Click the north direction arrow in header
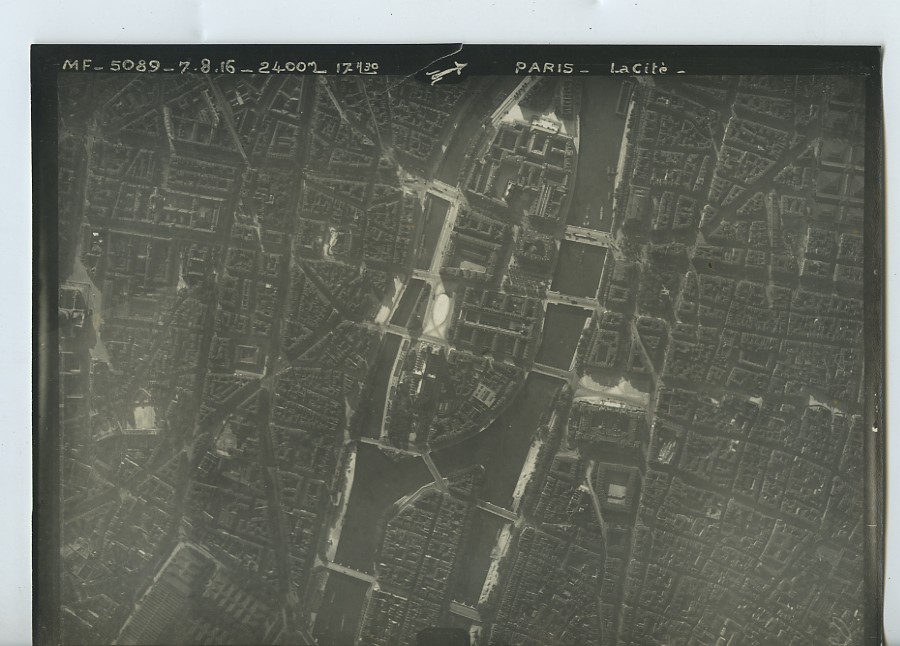The width and height of the screenshot is (900, 646). tap(446, 71)
